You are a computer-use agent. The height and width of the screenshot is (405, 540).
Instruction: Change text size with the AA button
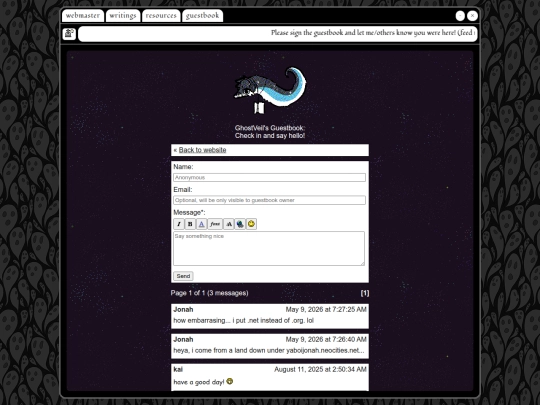pos(229,224)
